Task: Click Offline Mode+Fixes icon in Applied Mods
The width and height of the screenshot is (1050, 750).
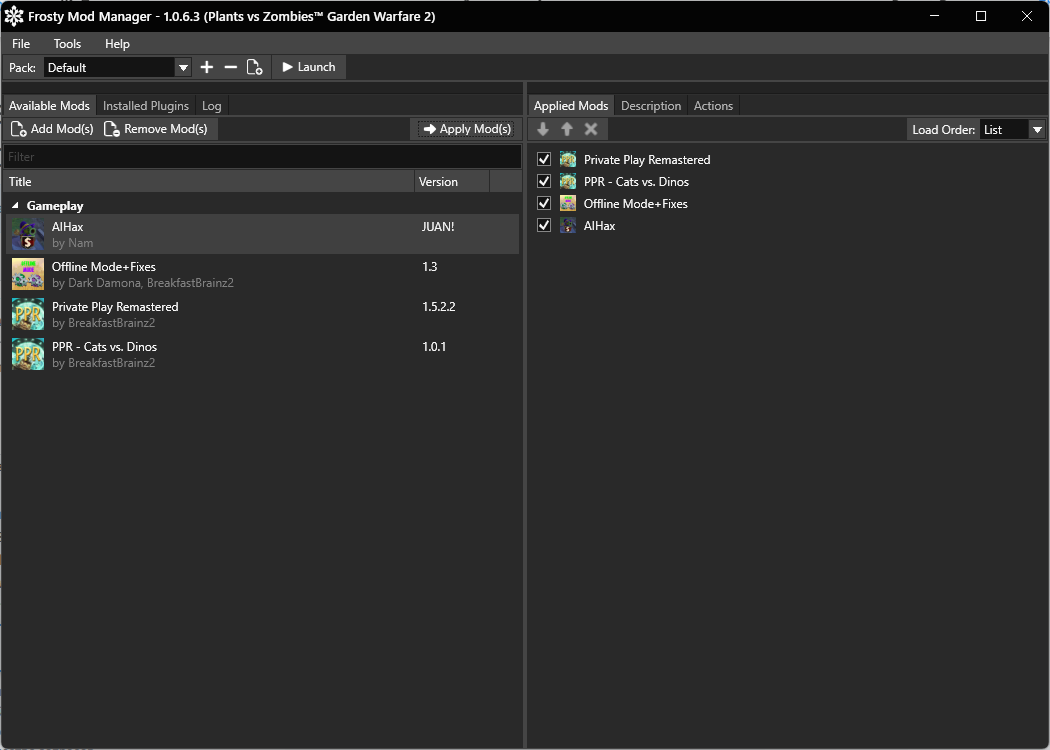Action: click(x=568, y=204)
